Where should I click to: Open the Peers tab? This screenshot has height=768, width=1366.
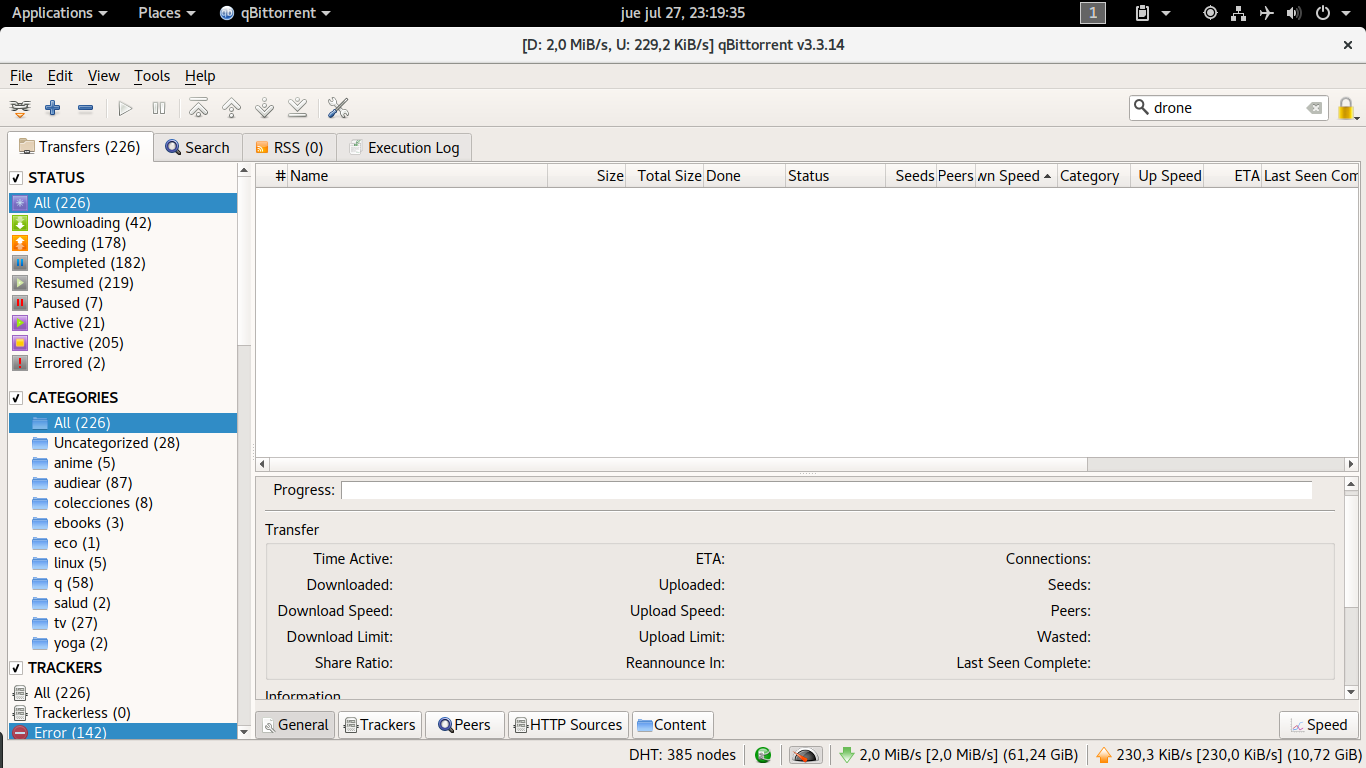(464, 724)
